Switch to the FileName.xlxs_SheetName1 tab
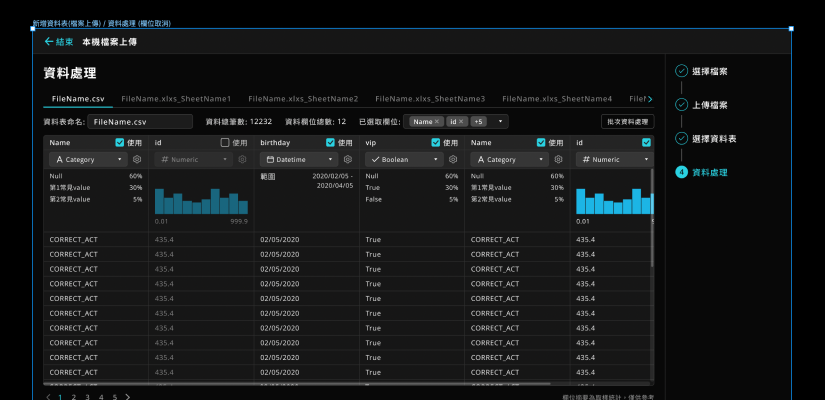825x400 pixels. (x=176, y=99)
